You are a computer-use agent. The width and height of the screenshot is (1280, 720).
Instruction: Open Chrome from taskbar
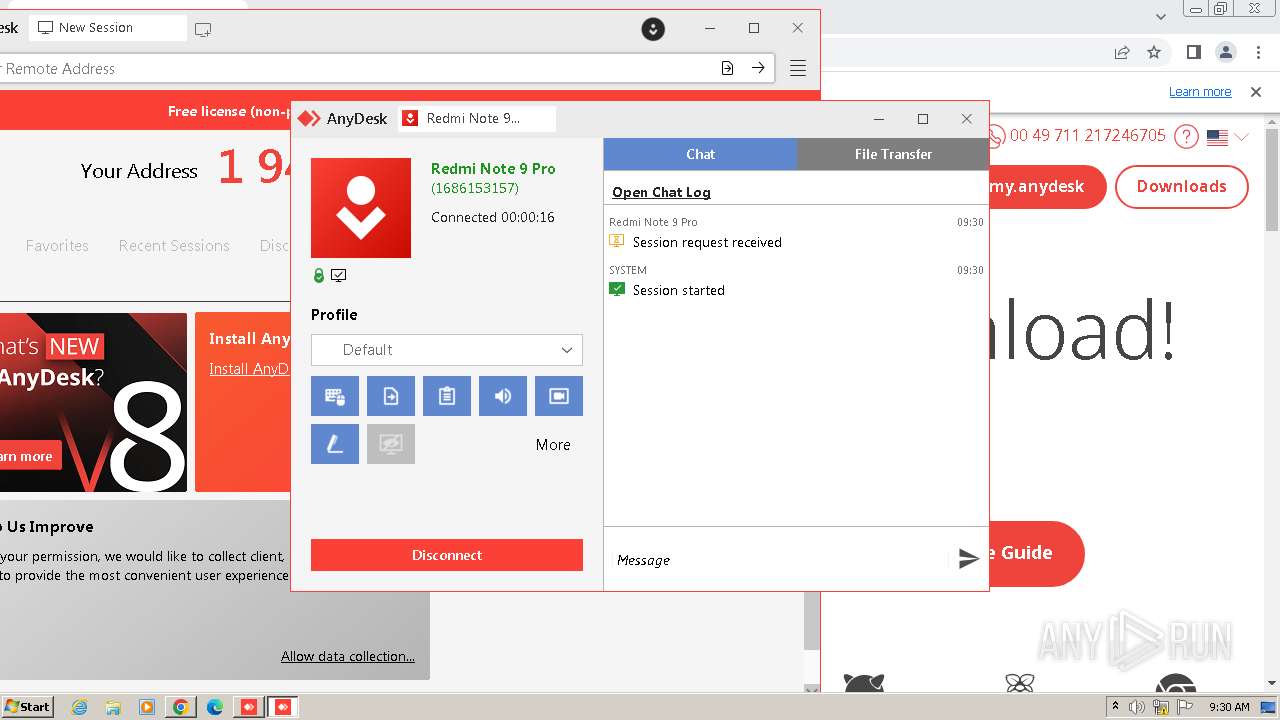181,707
